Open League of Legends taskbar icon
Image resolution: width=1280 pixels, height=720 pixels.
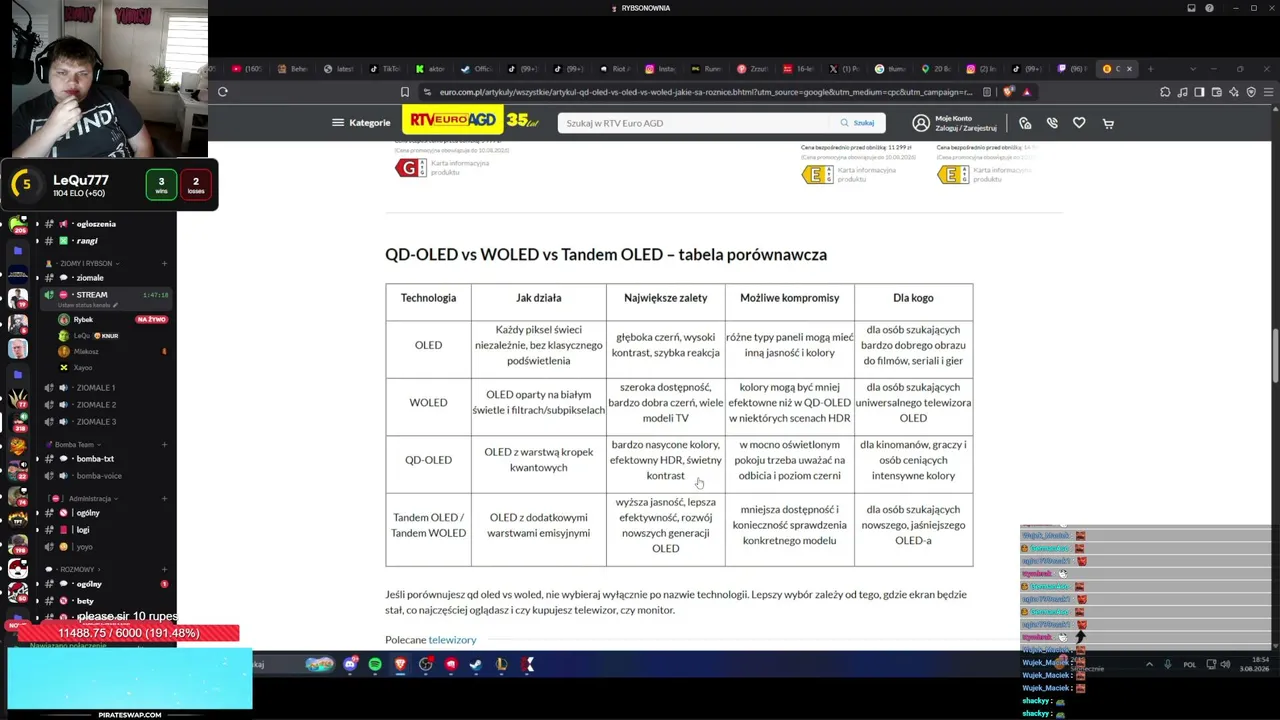tap(502, 664)
